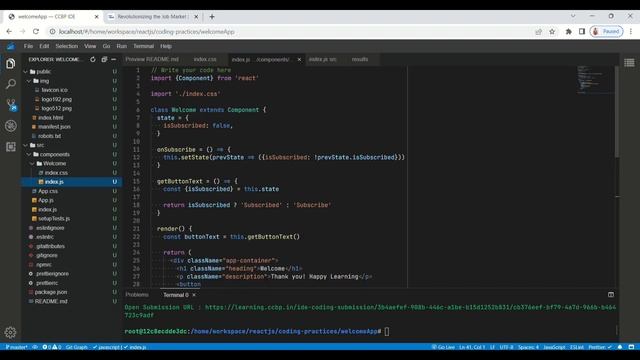Open the Chrome three-dot menu
640x360 pixels.
(631, 31)
